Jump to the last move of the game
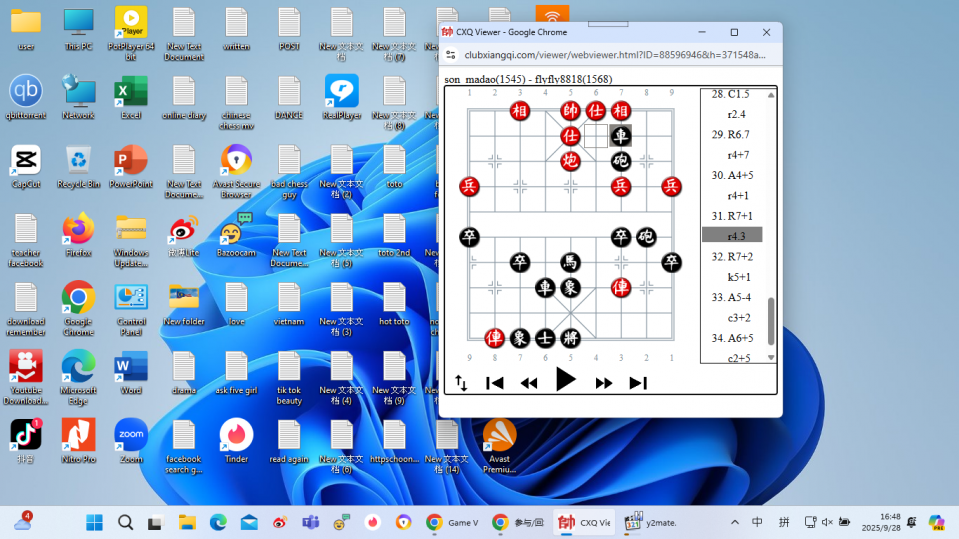 [638, 383]
